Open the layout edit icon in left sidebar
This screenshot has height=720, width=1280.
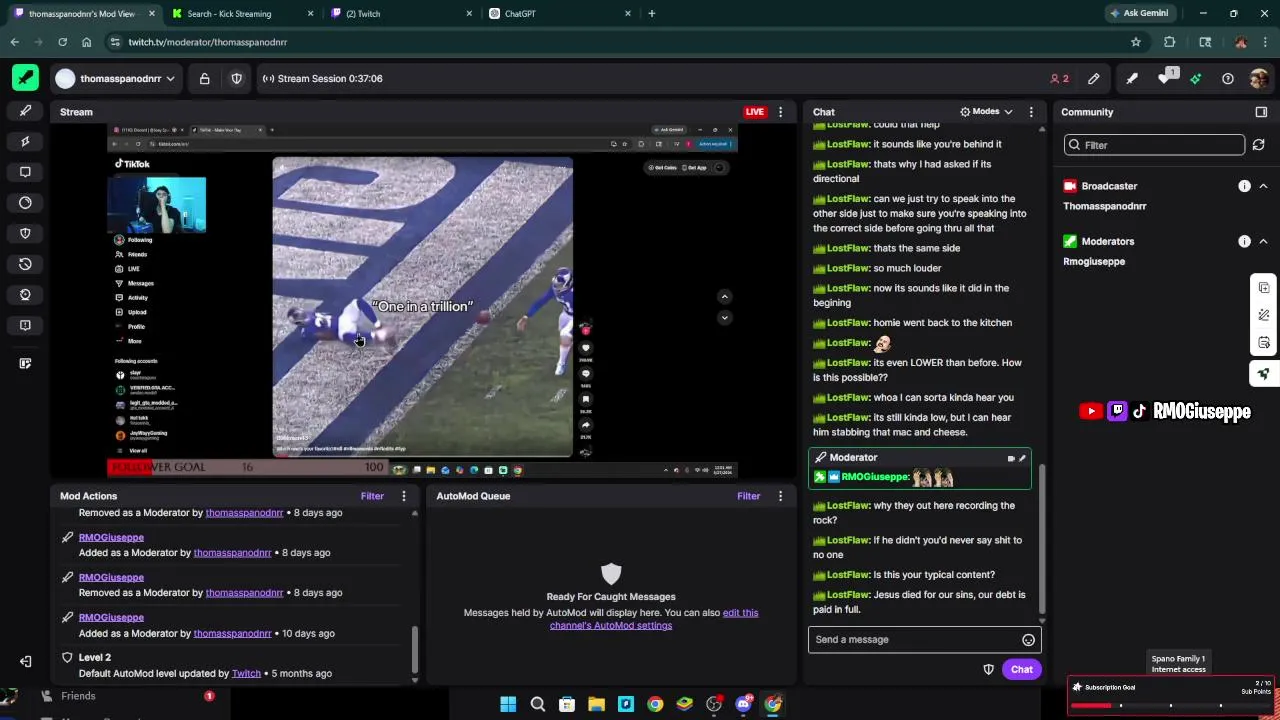point(25,363)
